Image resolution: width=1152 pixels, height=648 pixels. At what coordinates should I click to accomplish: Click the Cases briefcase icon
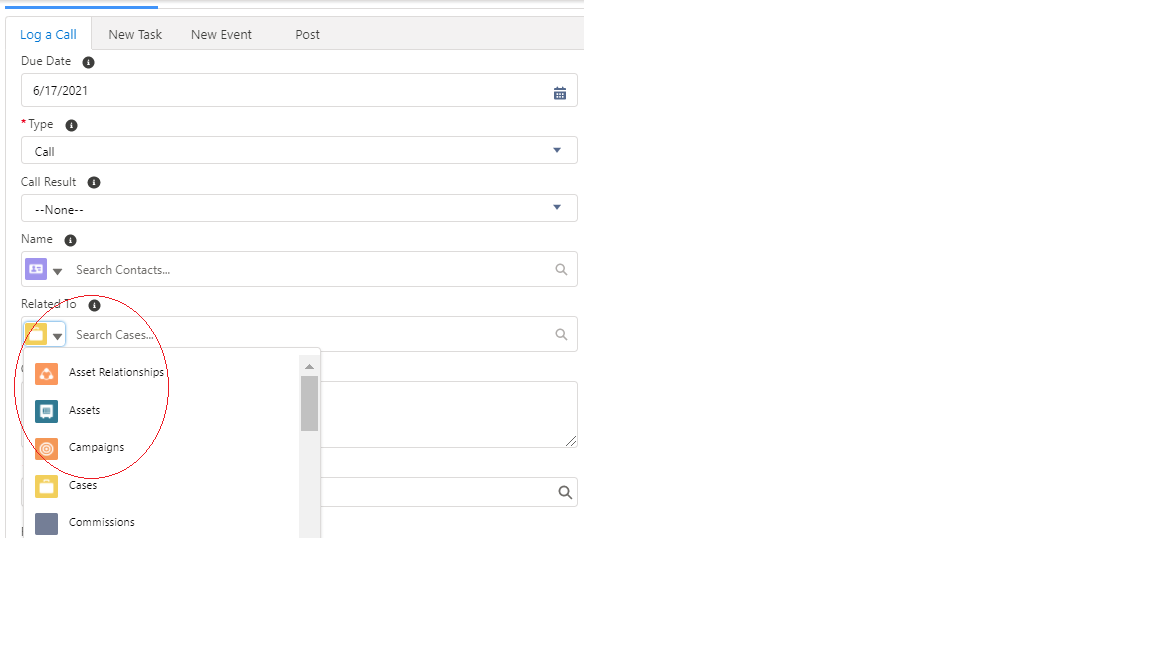pos(46,486)
